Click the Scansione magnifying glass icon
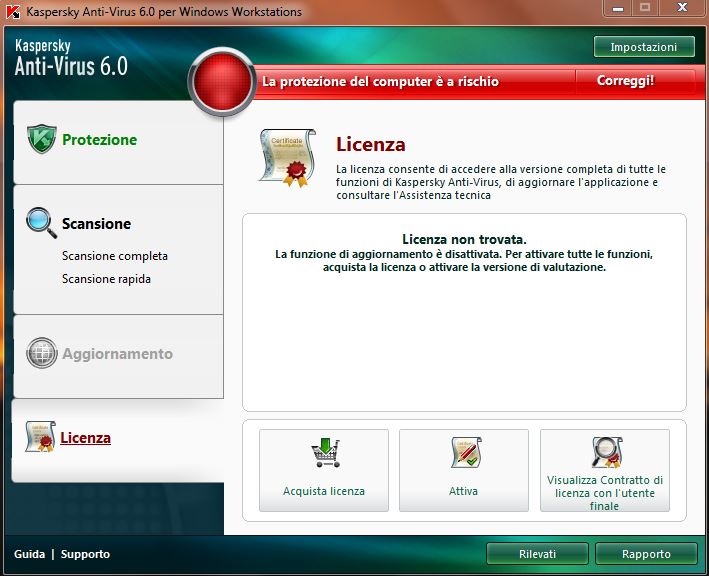 tap(41, 222)
